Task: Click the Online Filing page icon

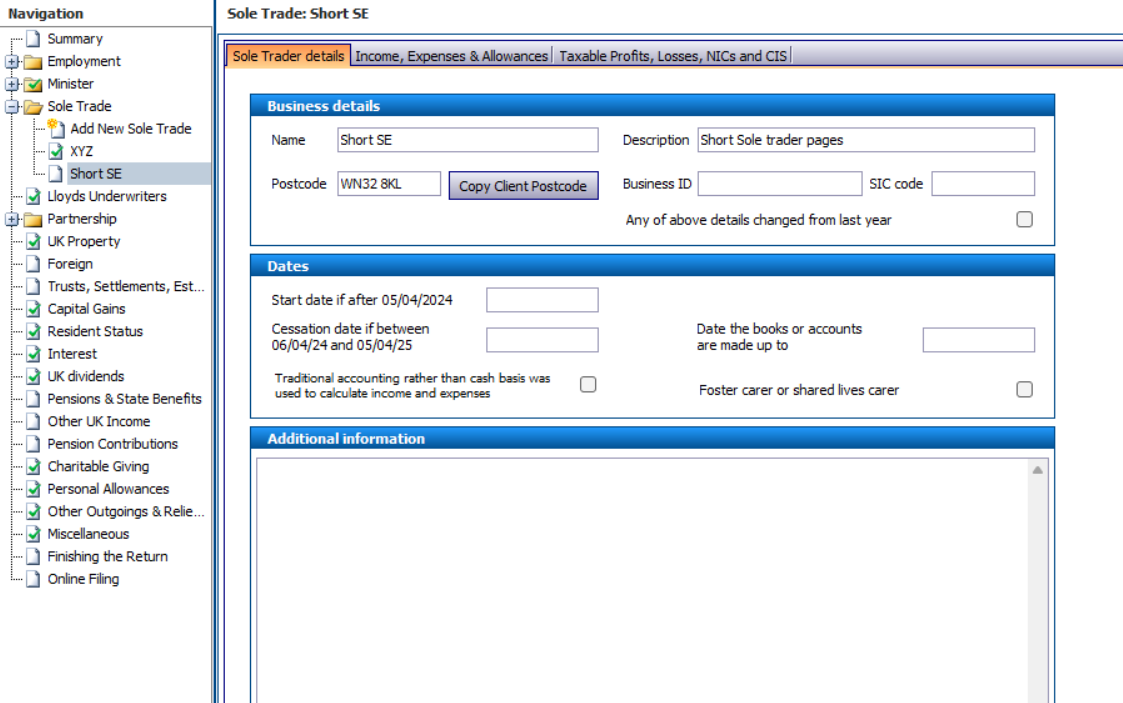Action: click(x=33, y=579)
